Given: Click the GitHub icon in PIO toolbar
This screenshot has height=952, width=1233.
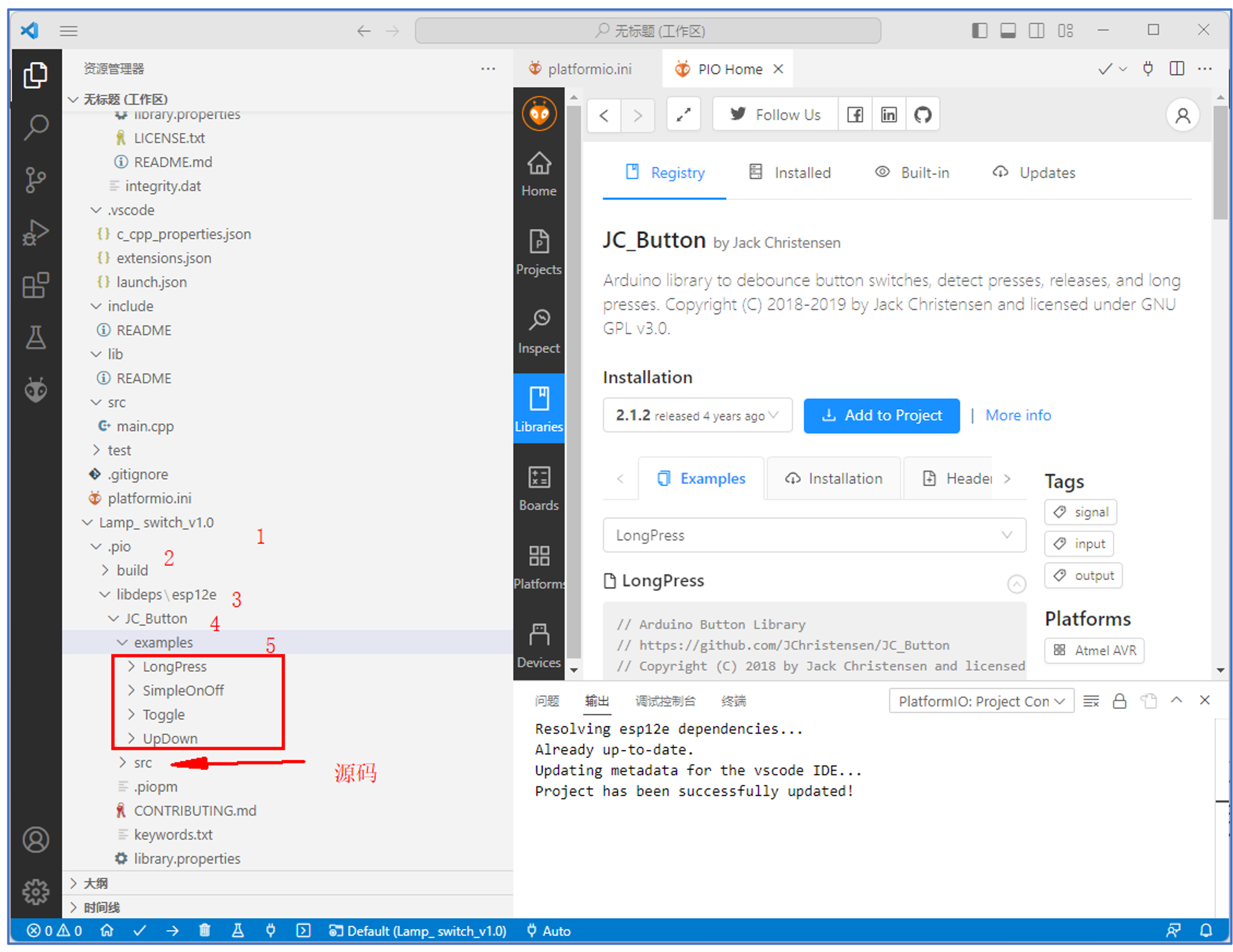Looking at the screenshot, I should pyautogui.click(x=921, y=114).
